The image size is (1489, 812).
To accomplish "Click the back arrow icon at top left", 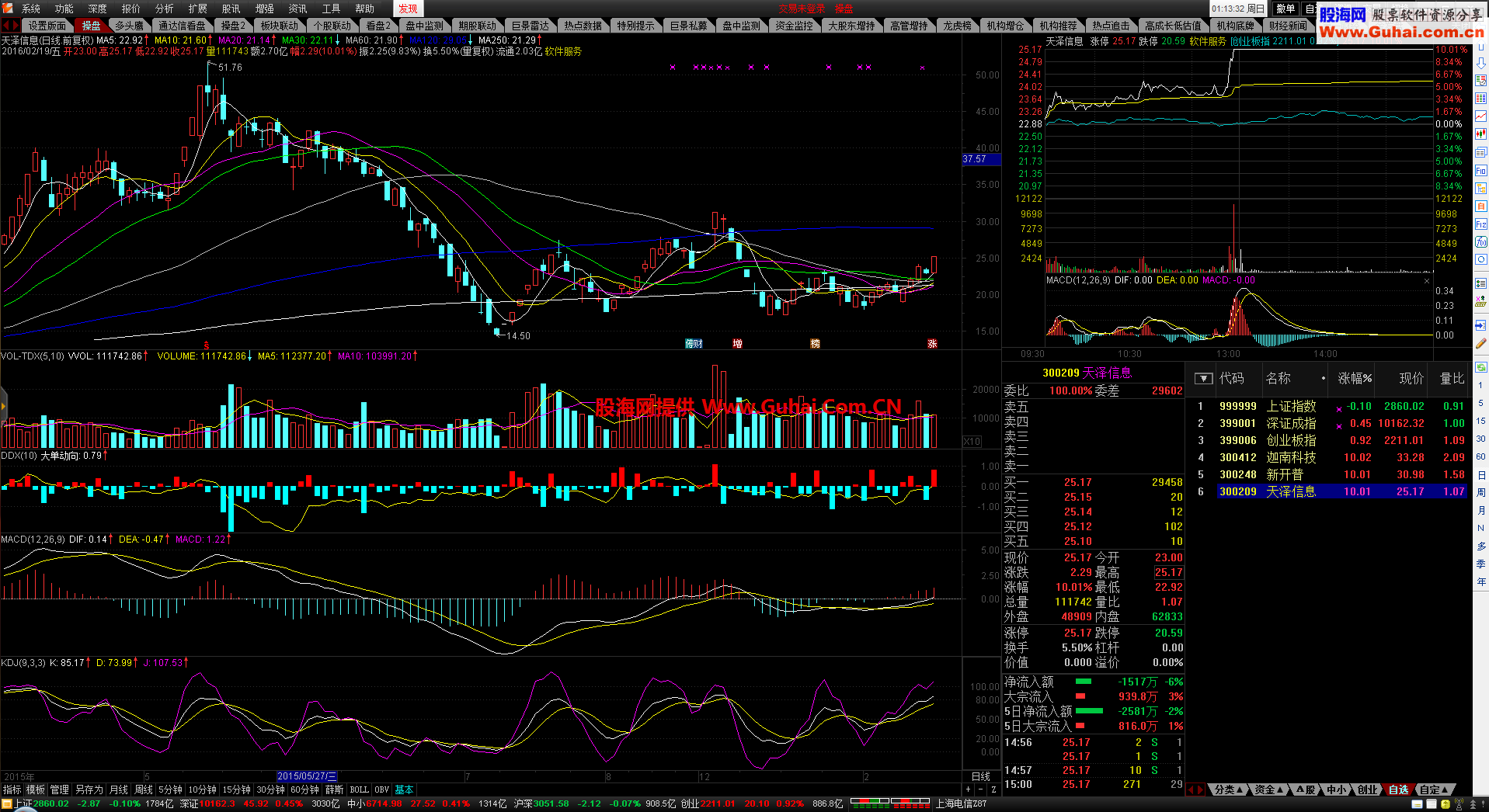I will 6,26.
